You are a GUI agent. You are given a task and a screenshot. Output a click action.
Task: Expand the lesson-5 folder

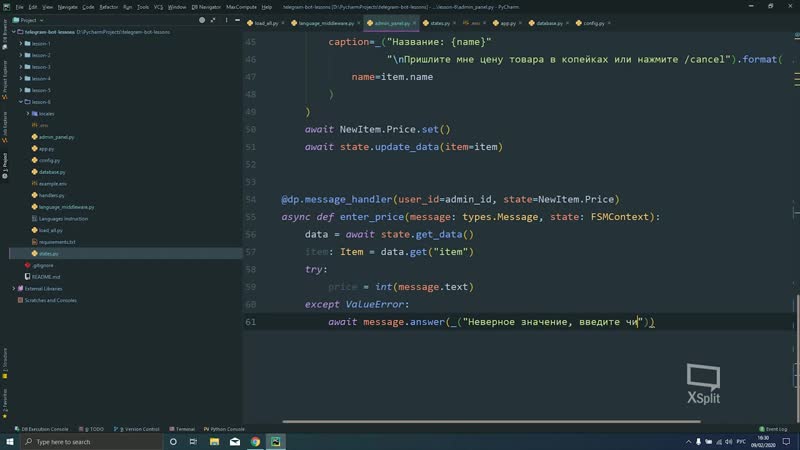[x=21, y=90]
